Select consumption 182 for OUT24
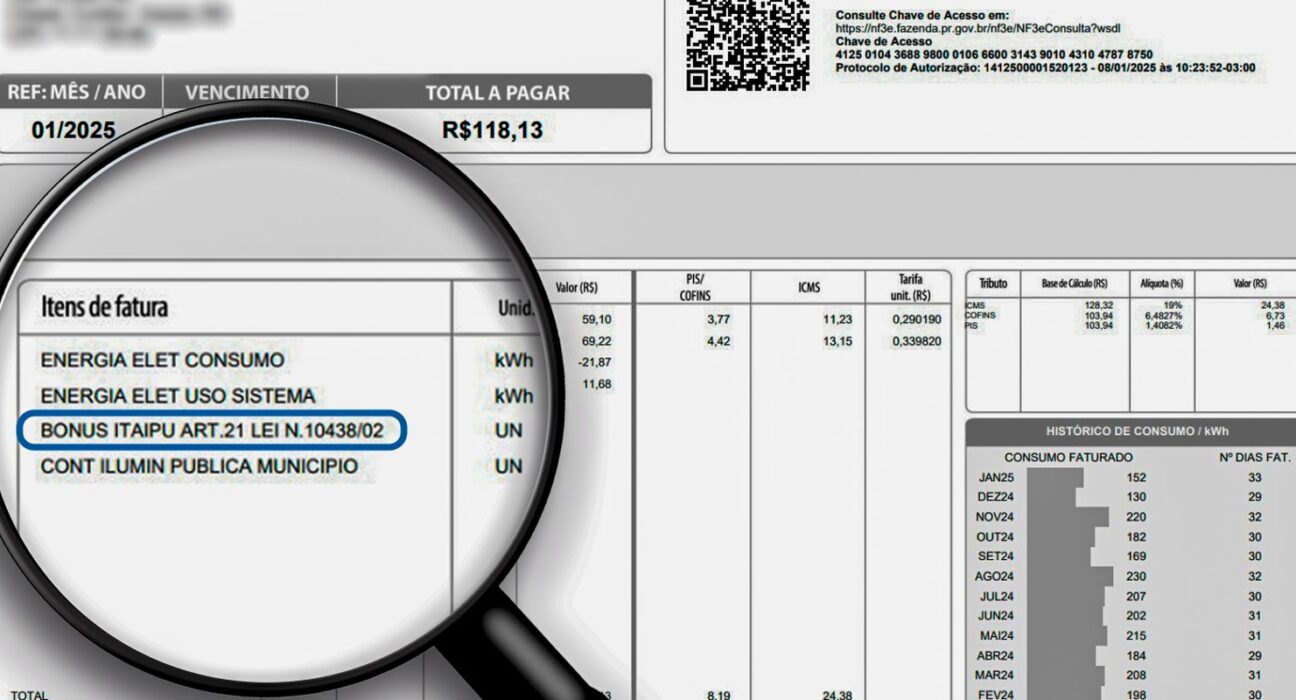 (1136, 537)
